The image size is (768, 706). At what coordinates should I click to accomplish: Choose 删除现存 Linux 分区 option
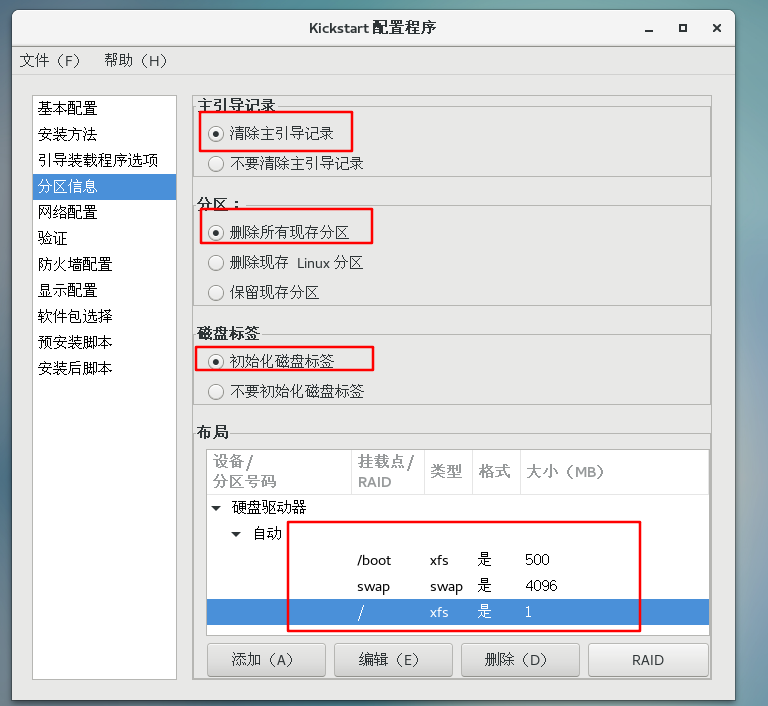pyautogui.click(x=216, y=263)
